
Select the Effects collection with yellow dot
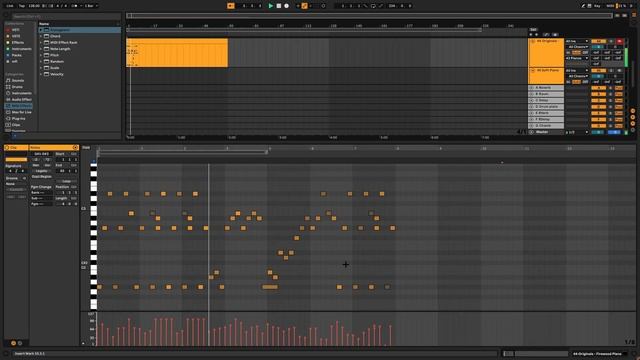click(18, 42)
